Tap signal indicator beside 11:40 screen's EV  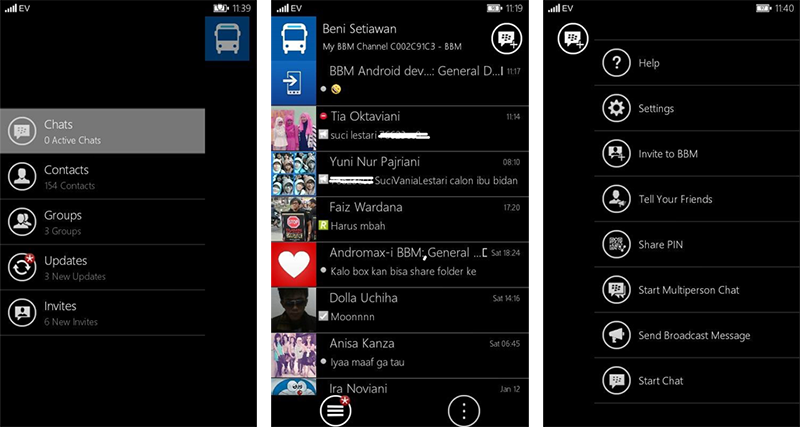point(554,8)
